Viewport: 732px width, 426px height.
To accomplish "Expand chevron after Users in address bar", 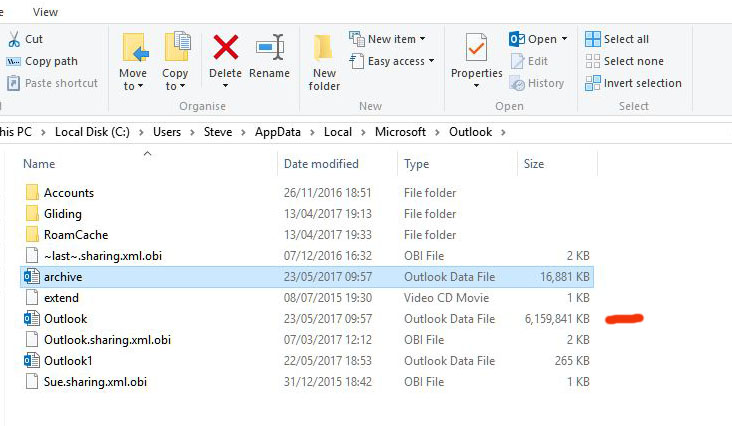I will click(192, 133).
